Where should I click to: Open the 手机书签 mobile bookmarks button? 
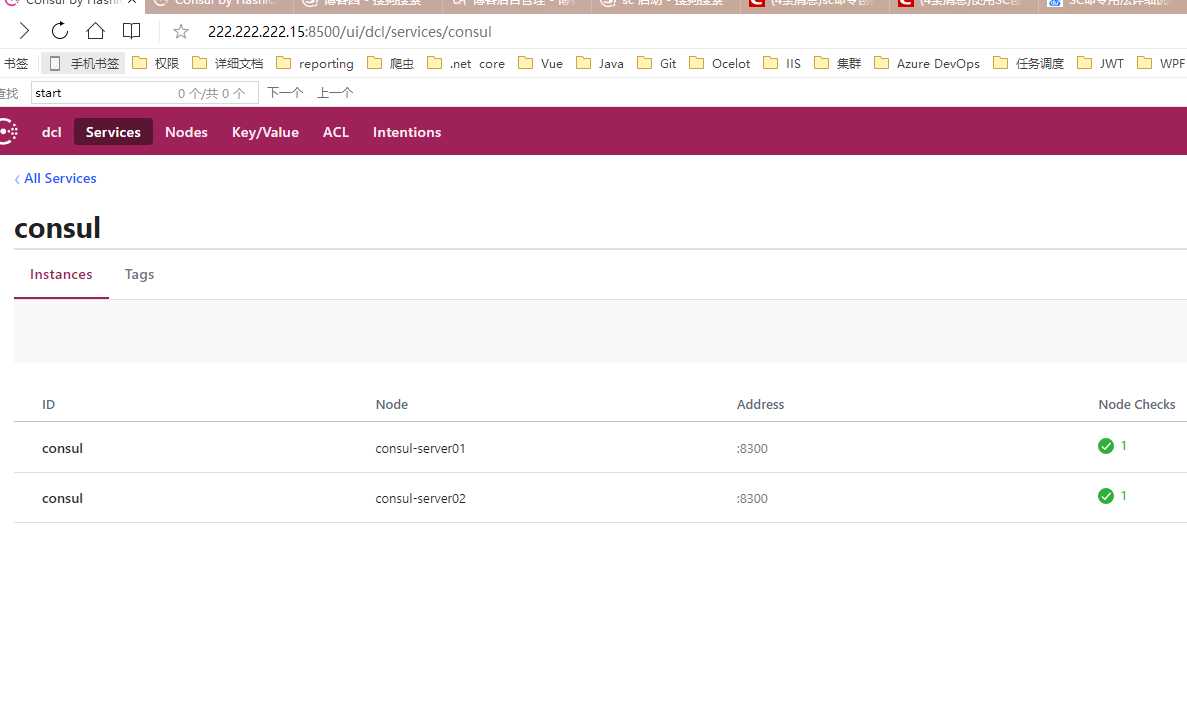click(83, 64)
